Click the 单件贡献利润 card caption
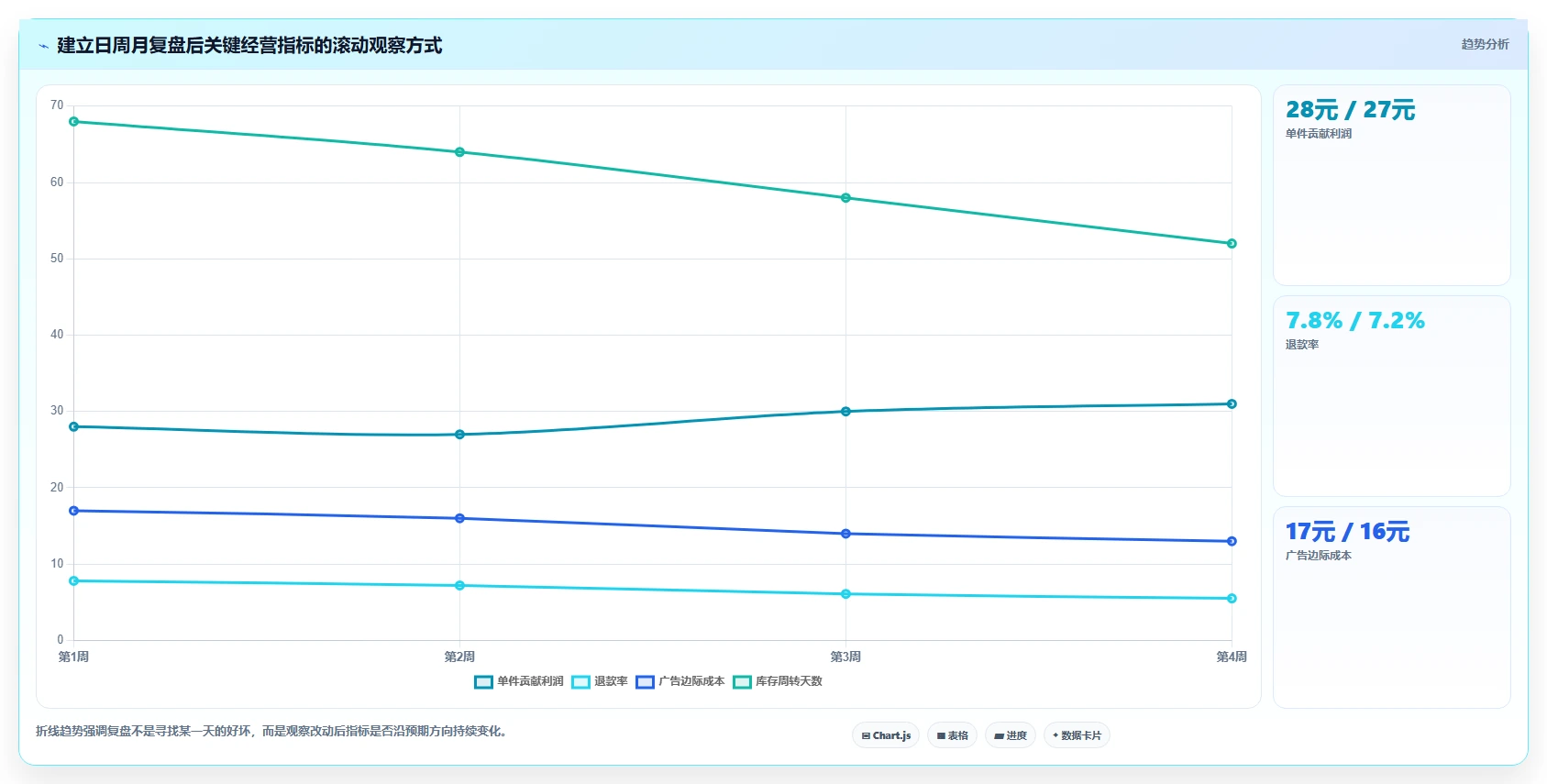The width and height of the screenshot is (1547, 784). [x=1319, y=134]
